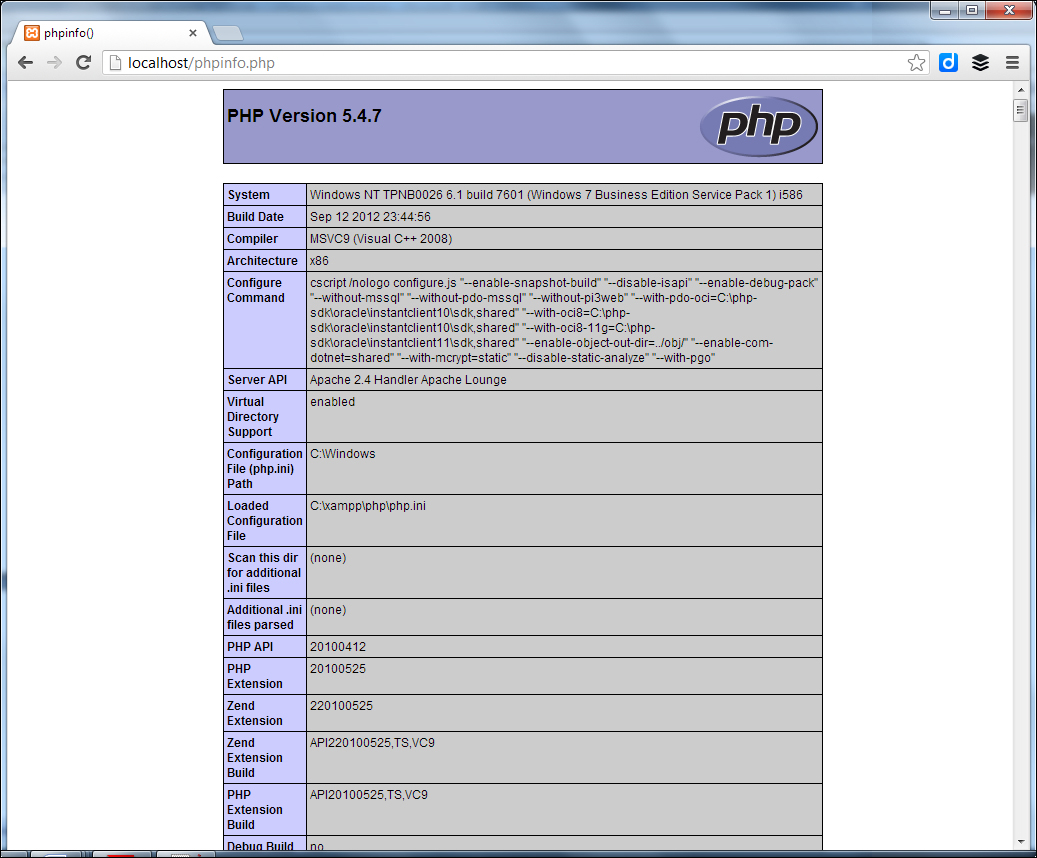The height and width of the screenshot is (858, 1037).
Task: Reload the phpinfo page
Action: pyautogui.click(x=83, y=63)
